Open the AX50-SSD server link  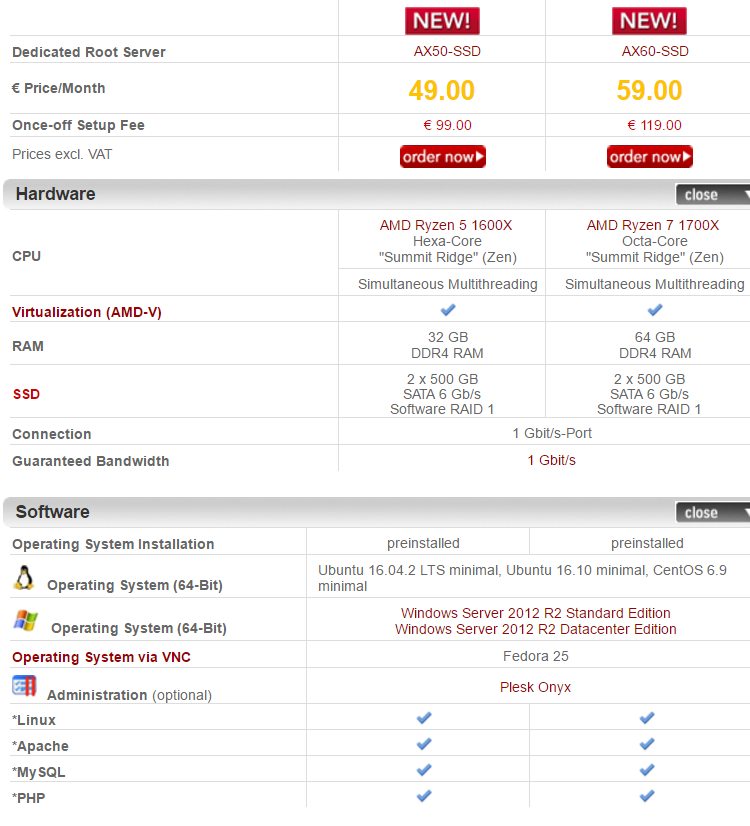447,51
